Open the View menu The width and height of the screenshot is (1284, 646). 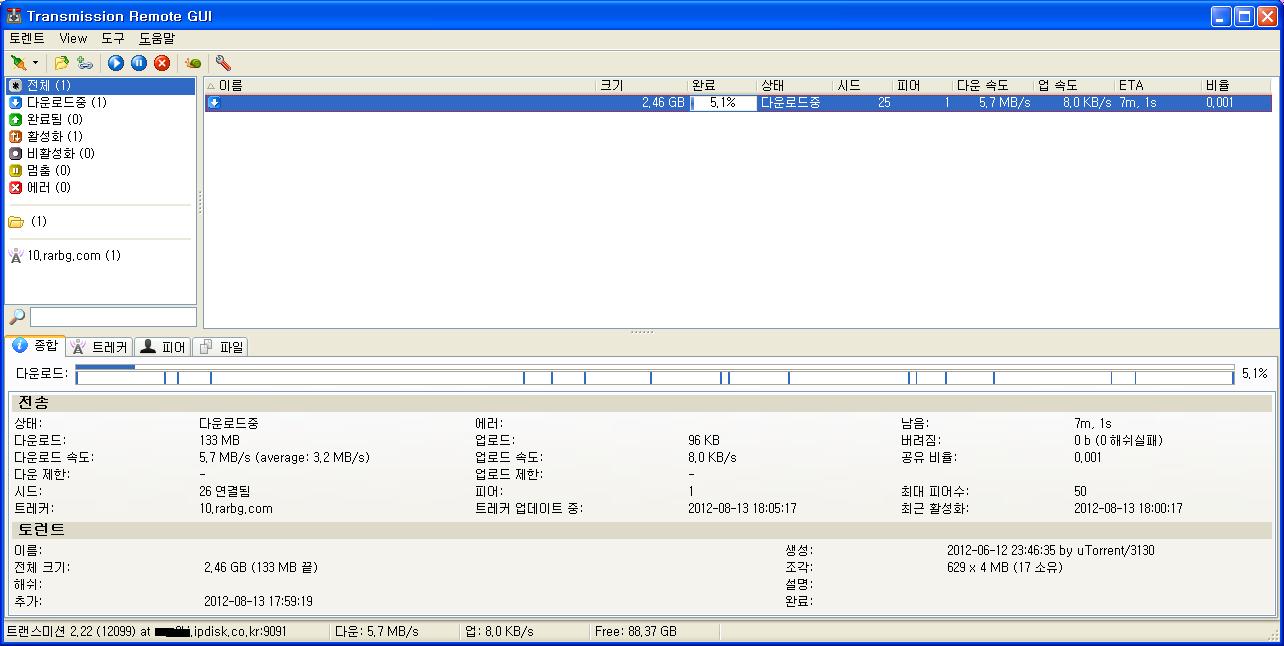click(73, 38)
